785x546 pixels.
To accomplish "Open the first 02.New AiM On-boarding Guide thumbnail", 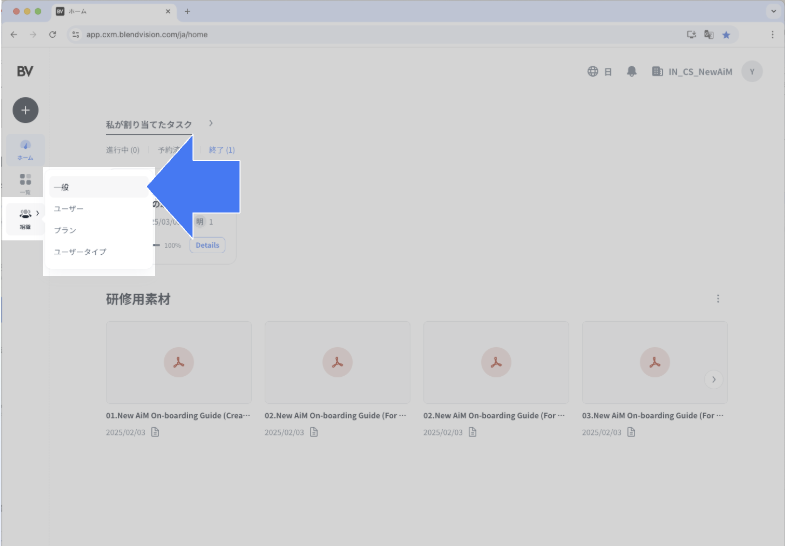I will pos(337,362).
